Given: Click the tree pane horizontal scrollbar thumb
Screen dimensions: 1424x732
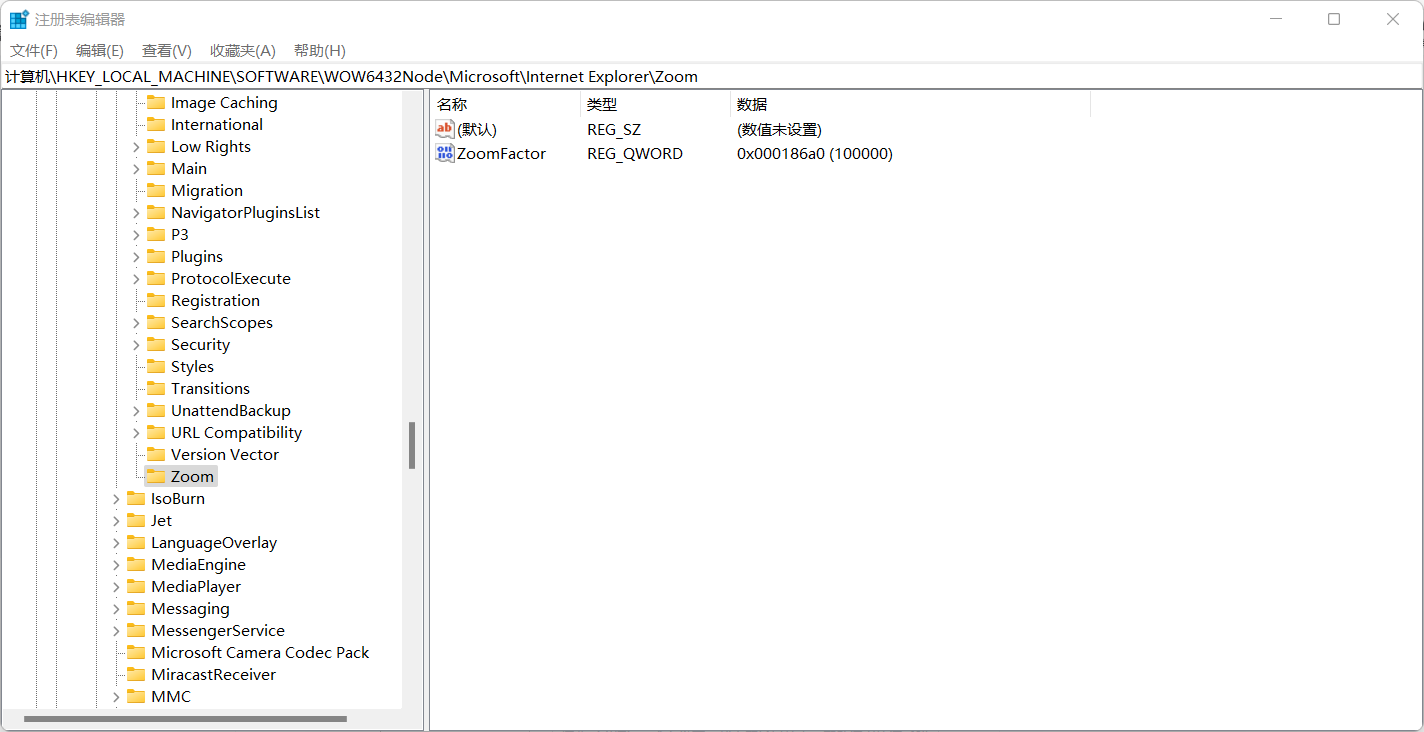Looking at the screenshot, I should click(185, 718).
